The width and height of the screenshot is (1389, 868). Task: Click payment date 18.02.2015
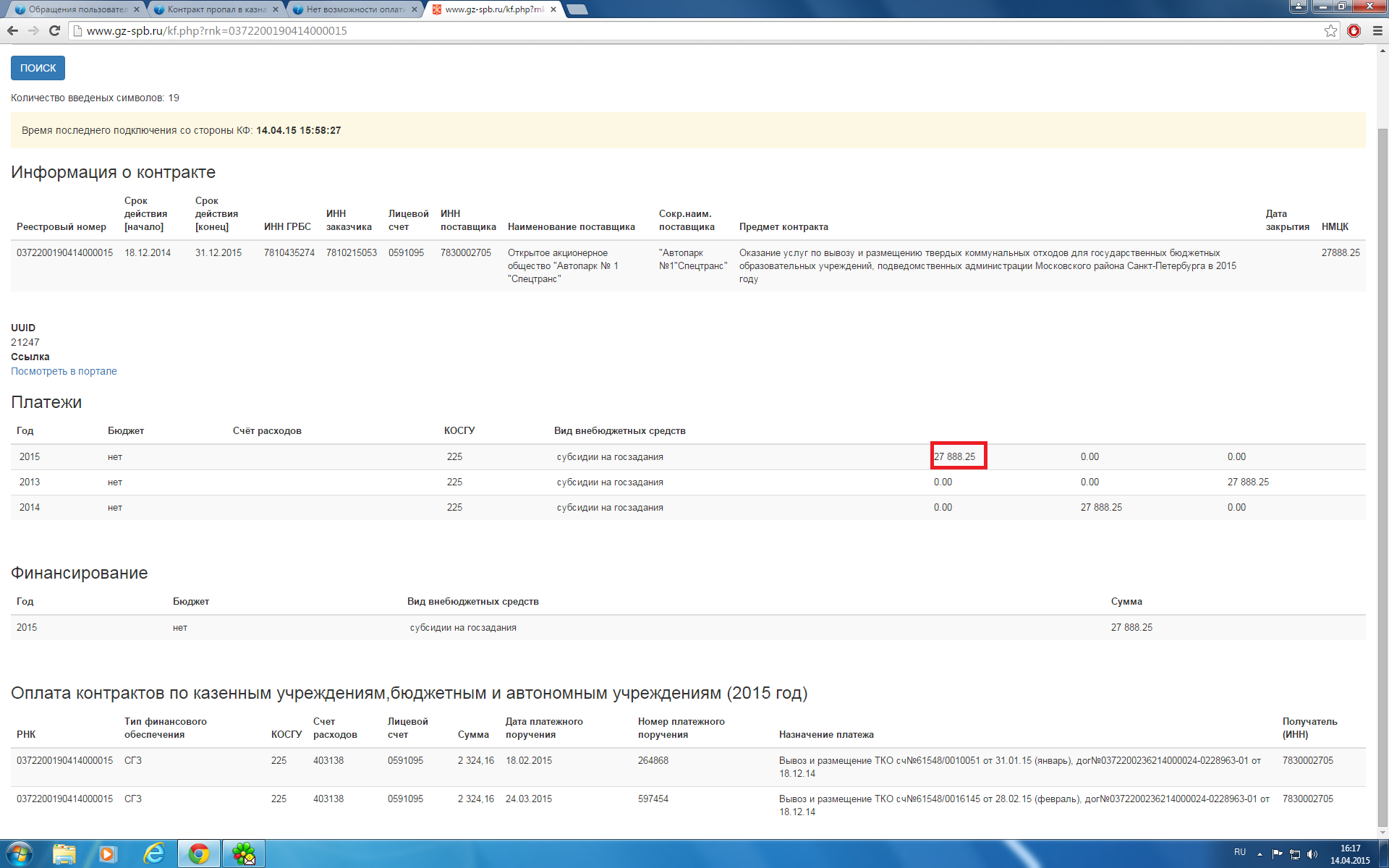point(529,760)
